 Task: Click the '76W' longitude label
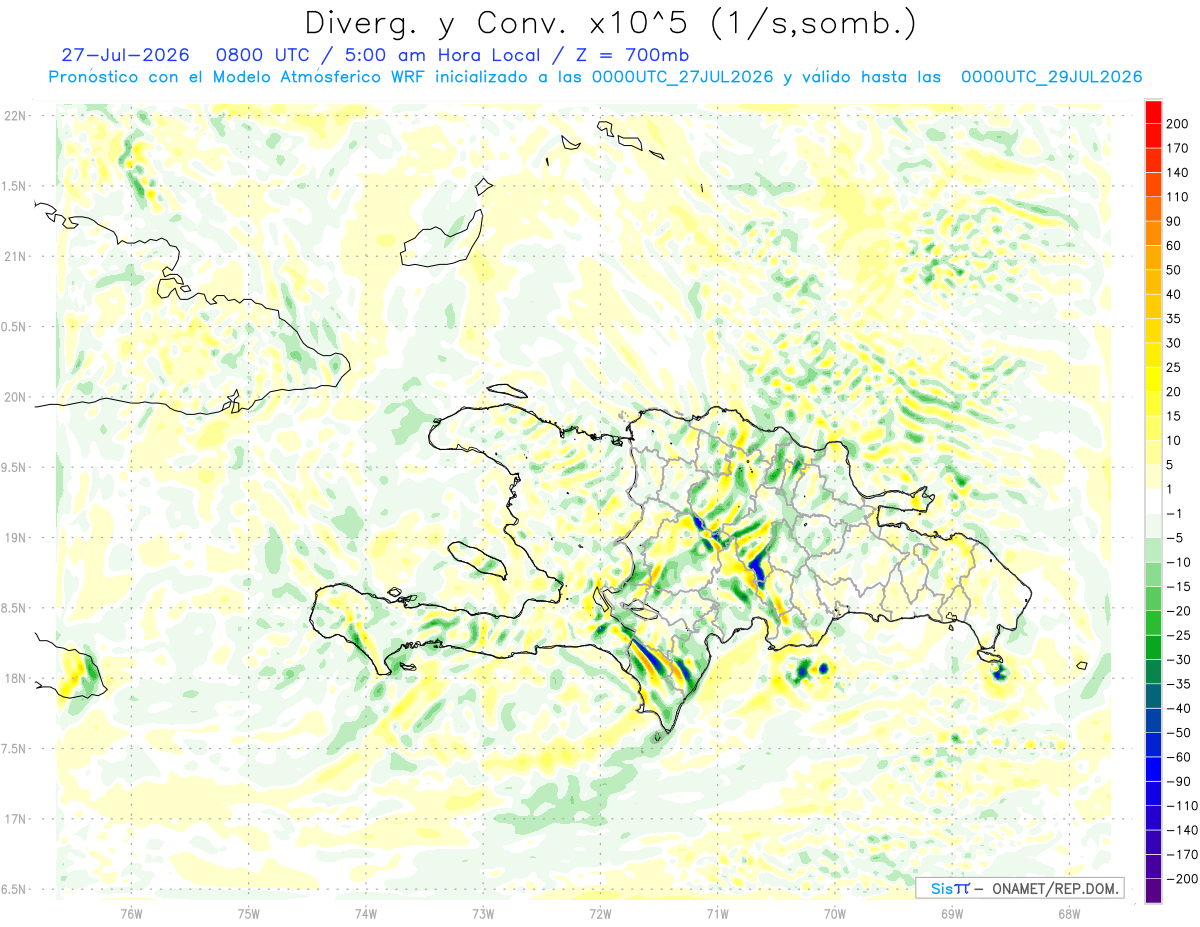point(132,913)
